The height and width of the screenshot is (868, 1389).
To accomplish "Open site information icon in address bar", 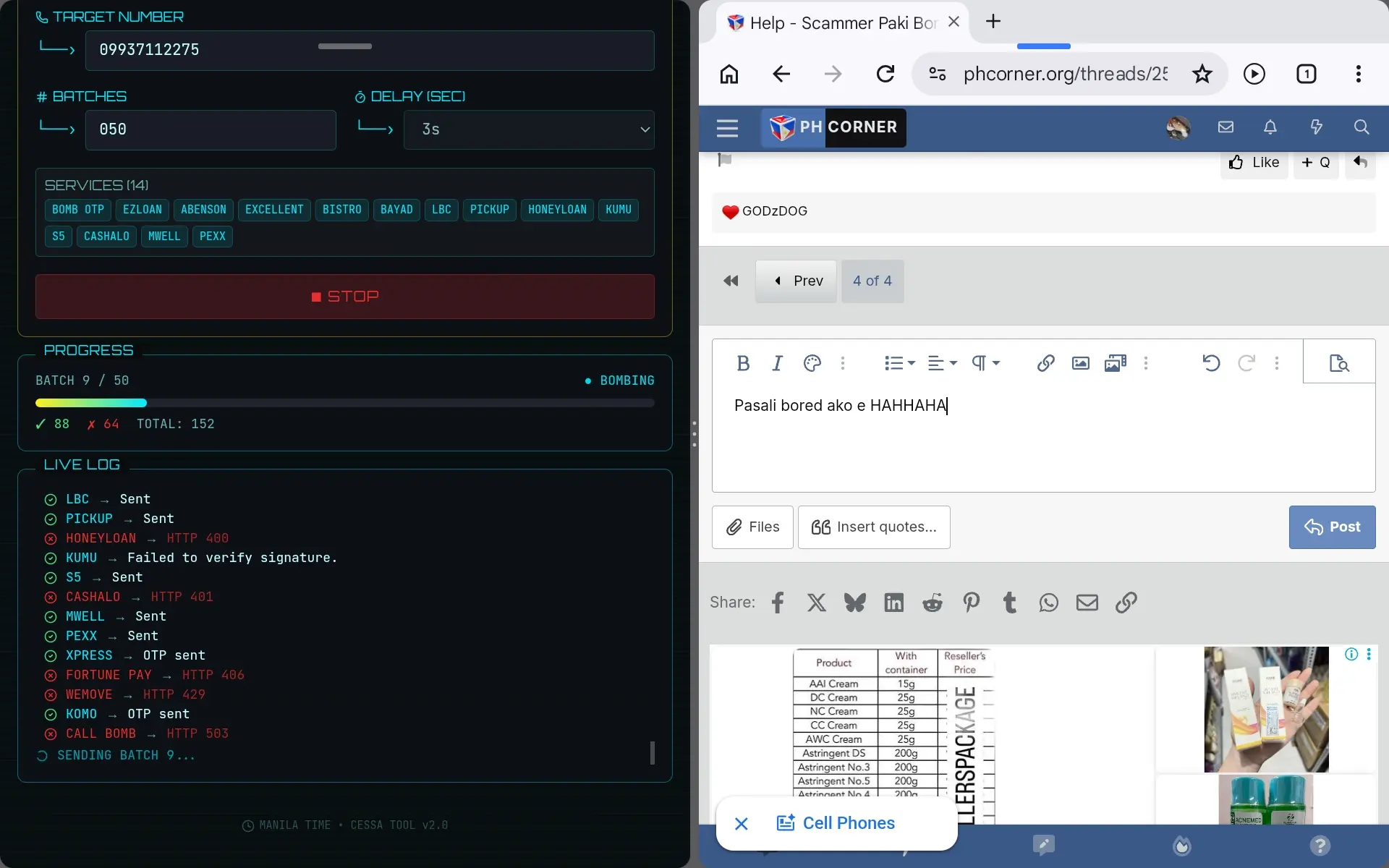I will pos(938,74).
